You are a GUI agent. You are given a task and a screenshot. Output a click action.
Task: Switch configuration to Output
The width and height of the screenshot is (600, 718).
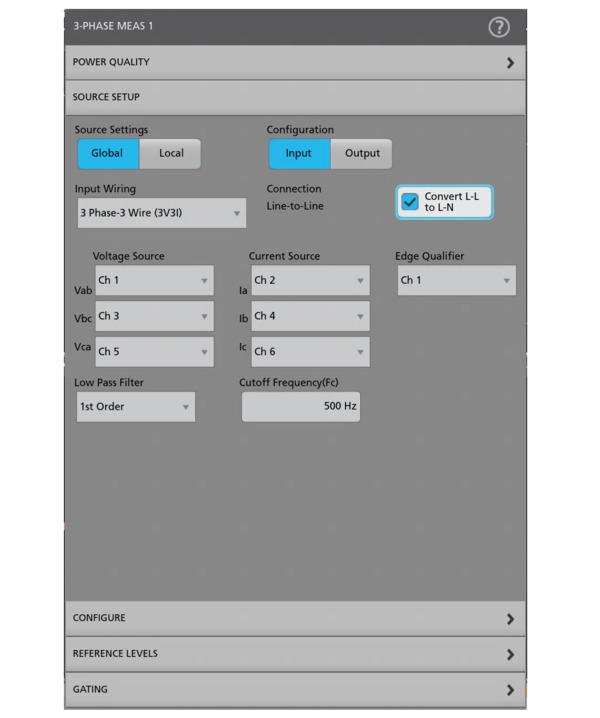tap(362, 154)
